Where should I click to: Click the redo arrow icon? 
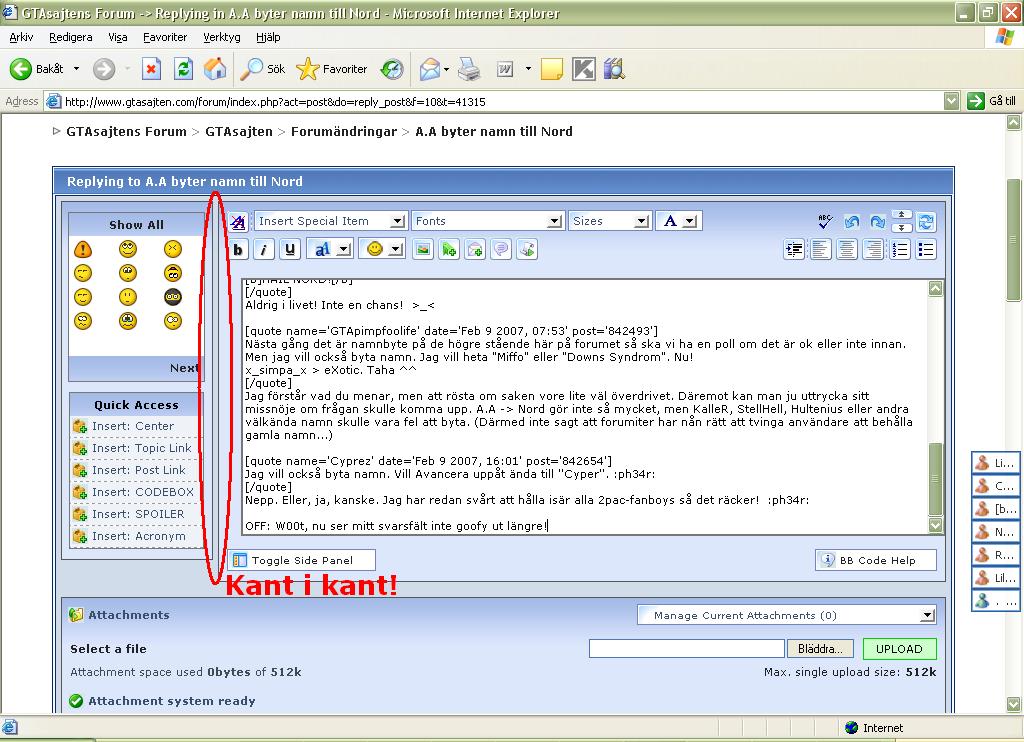(877, 221)
